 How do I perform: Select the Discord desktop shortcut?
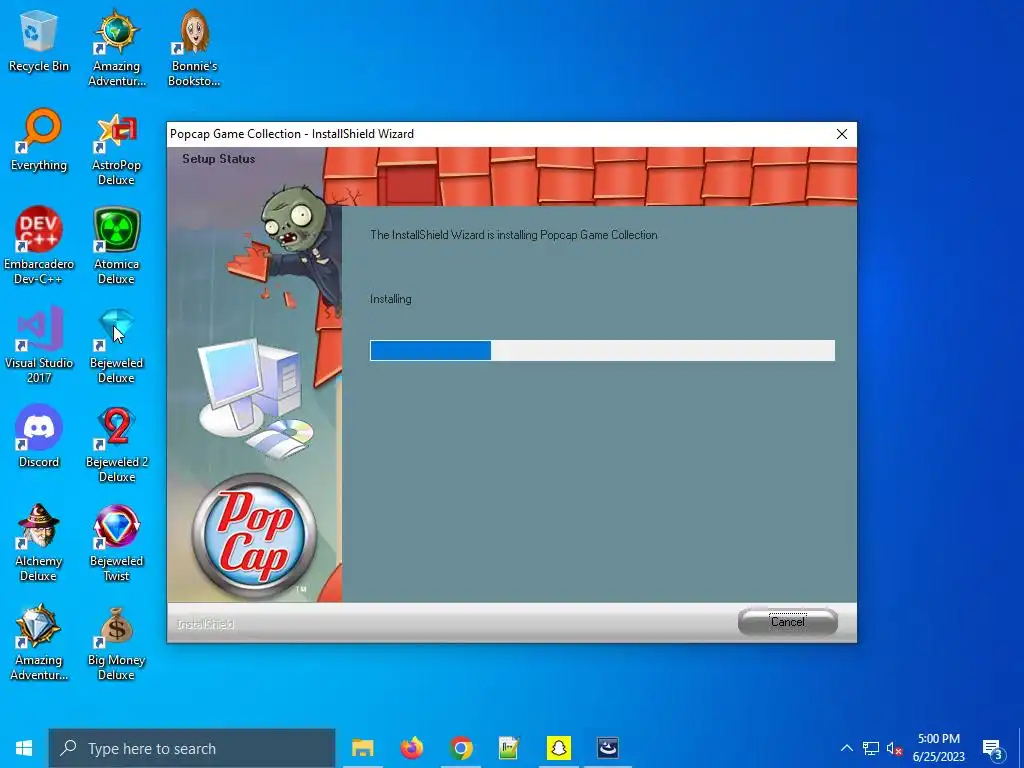39,436
